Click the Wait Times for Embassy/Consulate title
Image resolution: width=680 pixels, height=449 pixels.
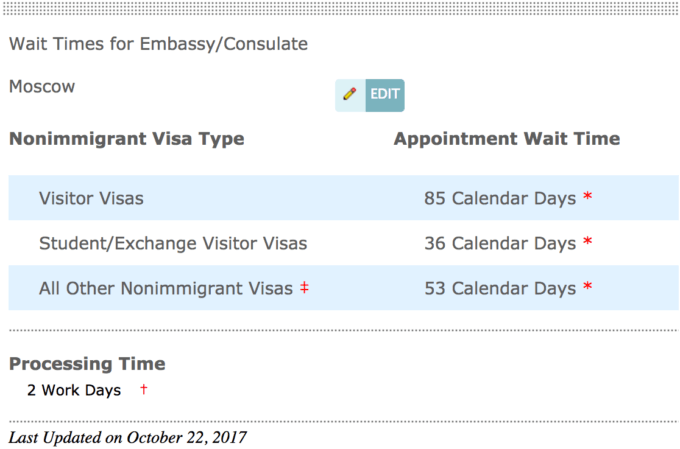[158, 44]
